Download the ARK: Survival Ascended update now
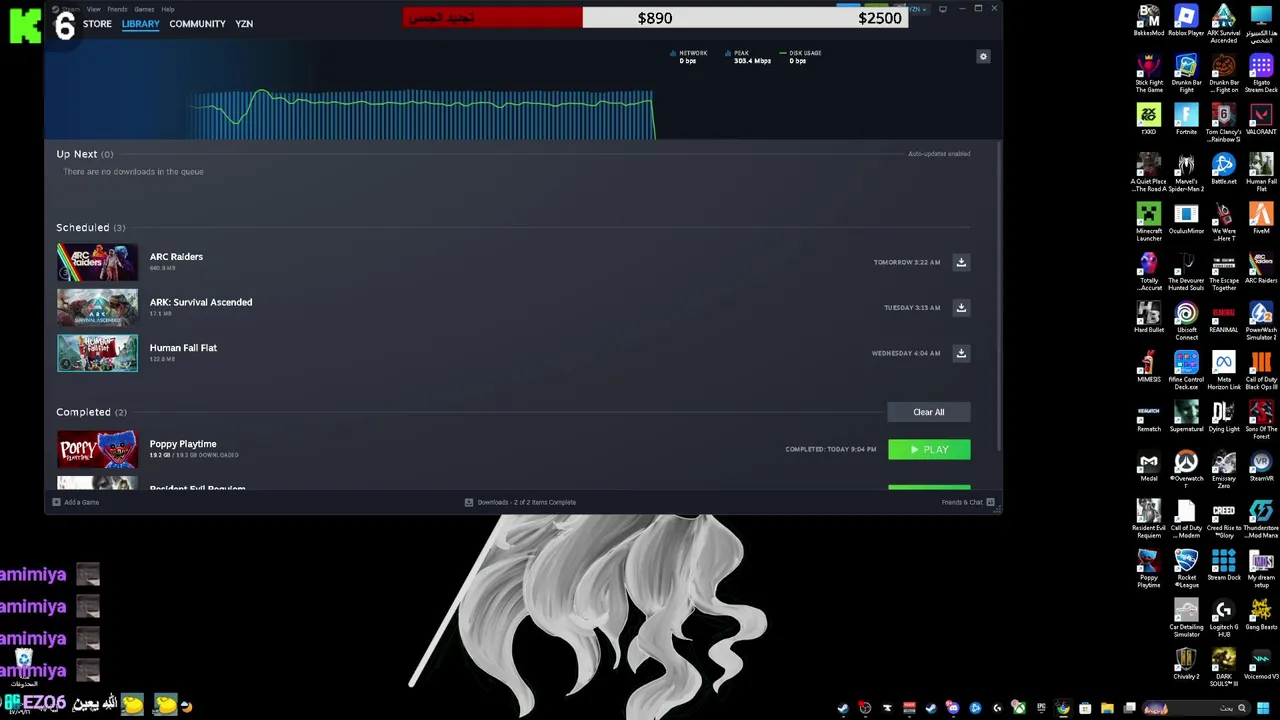Screen dimensions: 1280x720 tap(961, 308)
